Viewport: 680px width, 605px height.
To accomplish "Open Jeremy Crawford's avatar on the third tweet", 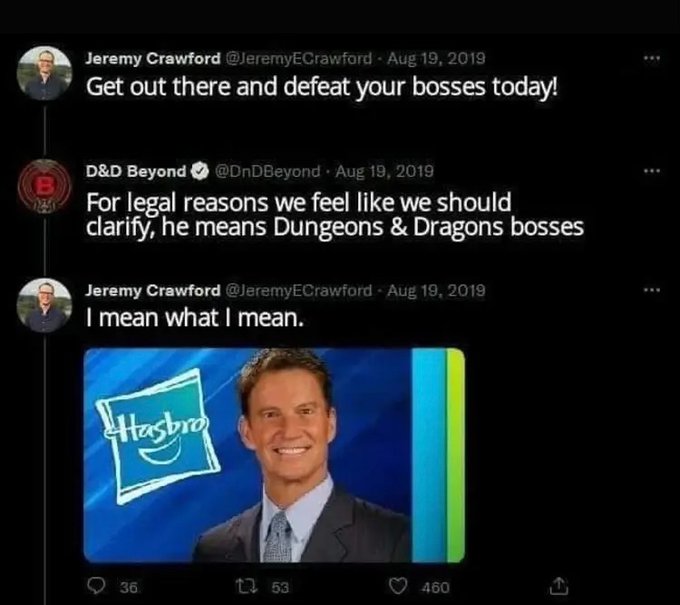I will (45, 305).
